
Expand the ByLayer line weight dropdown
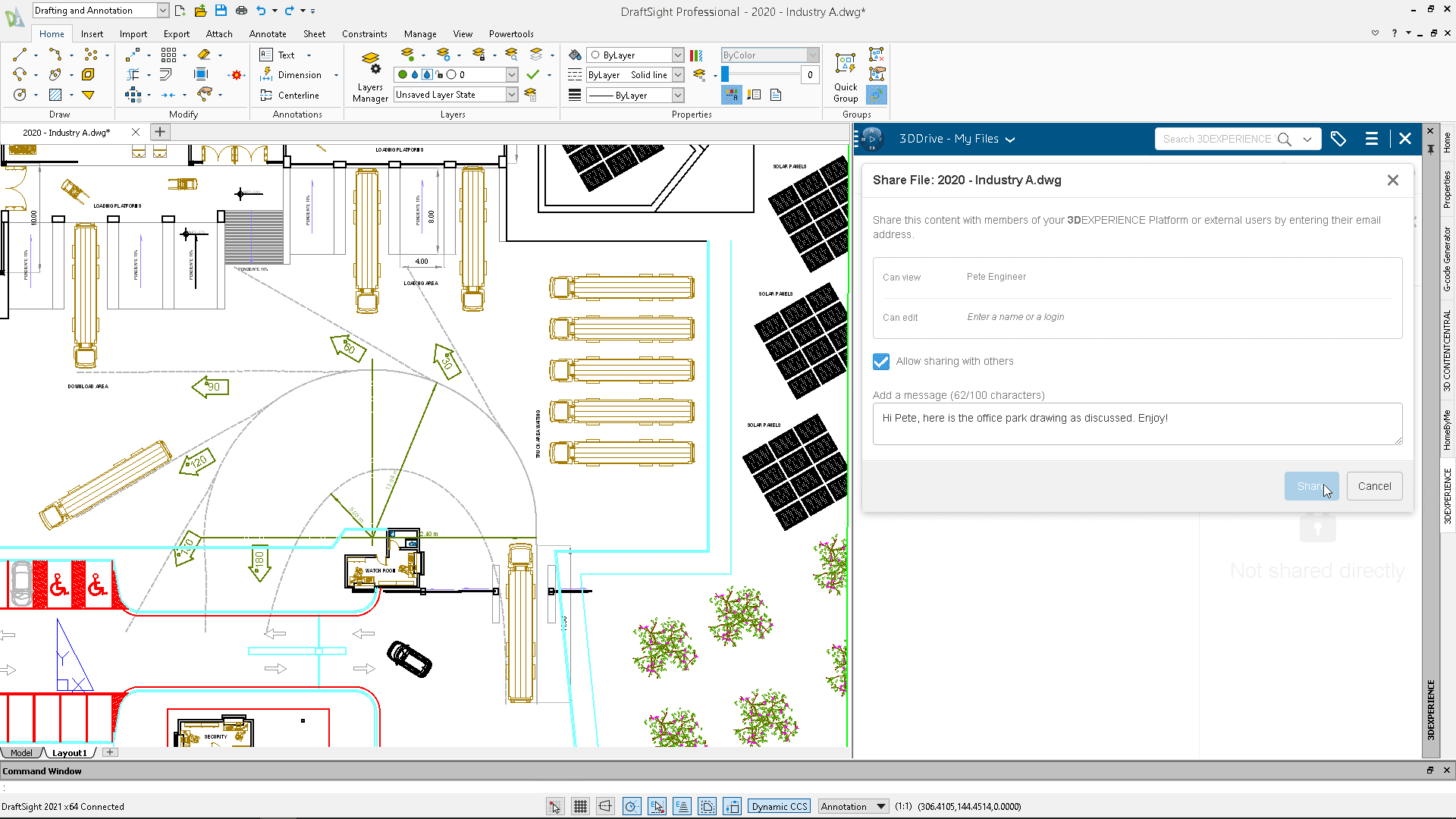678,94
